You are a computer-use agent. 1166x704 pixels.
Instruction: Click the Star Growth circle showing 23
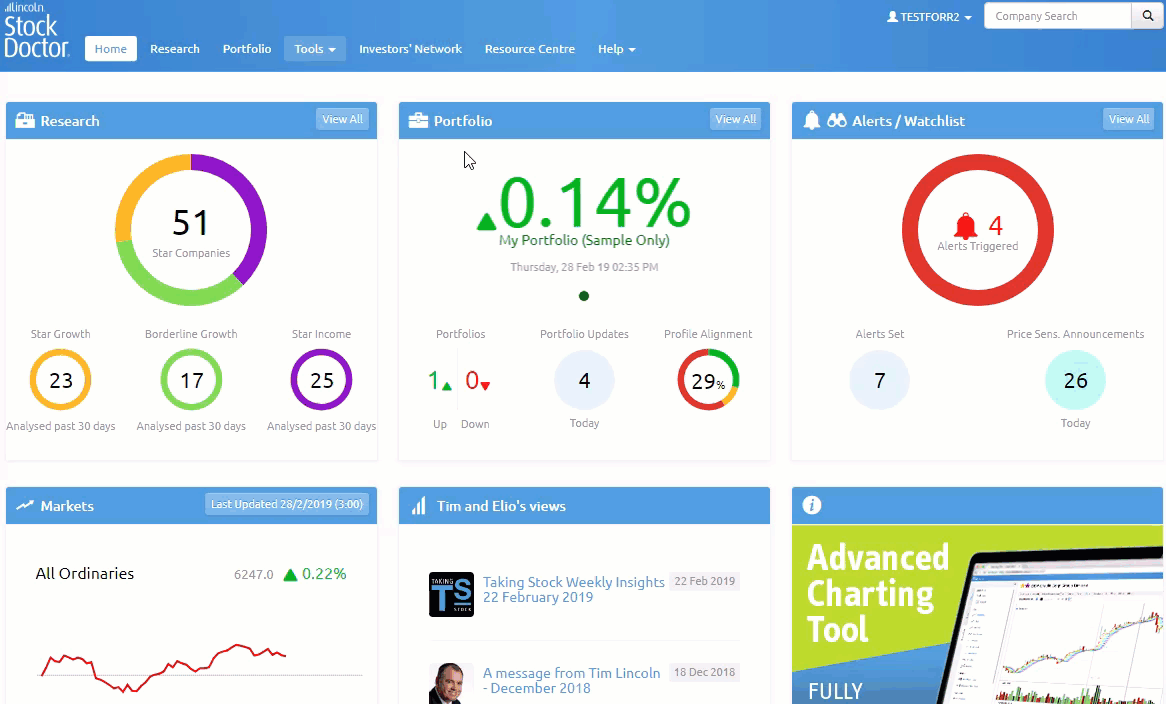coord(60,380)
